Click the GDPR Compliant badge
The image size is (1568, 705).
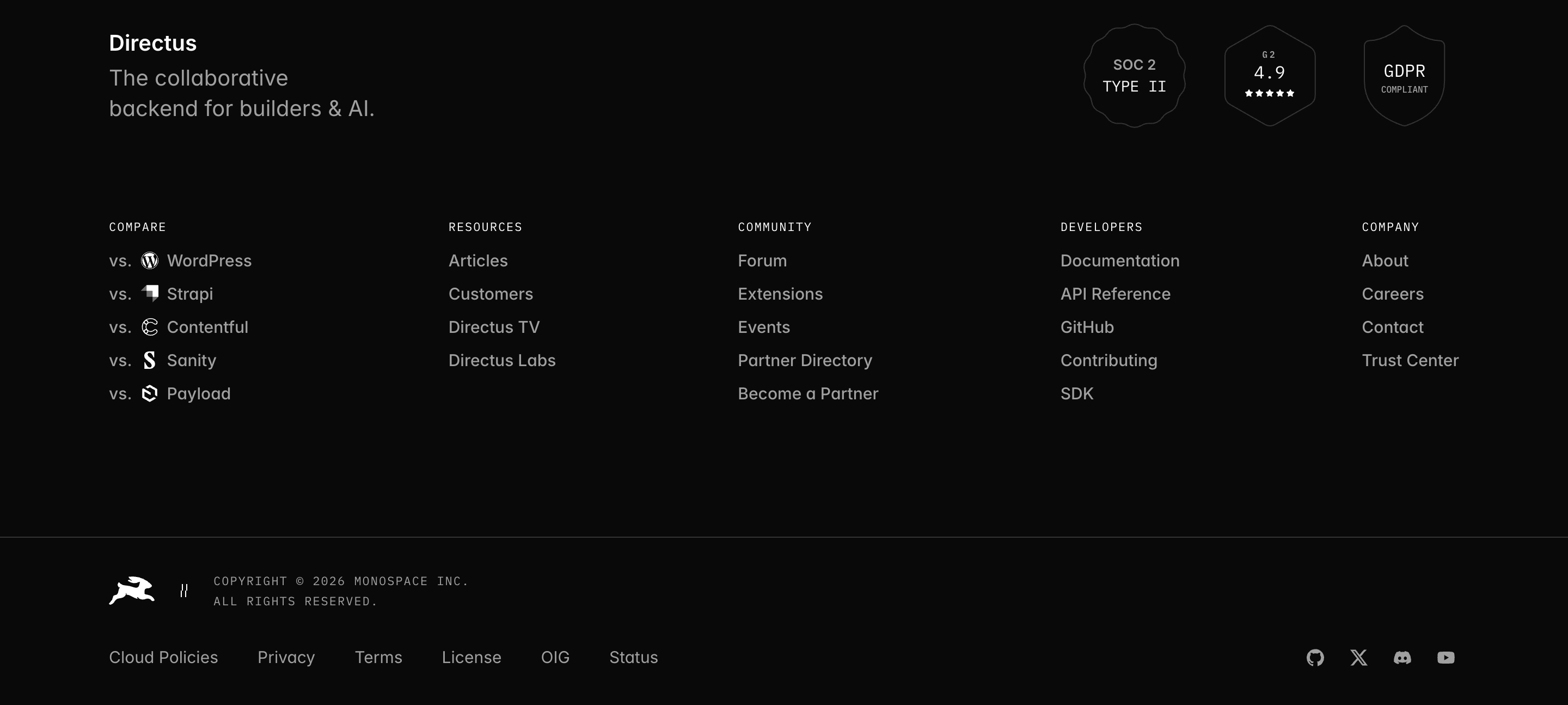coord(1404,76)
